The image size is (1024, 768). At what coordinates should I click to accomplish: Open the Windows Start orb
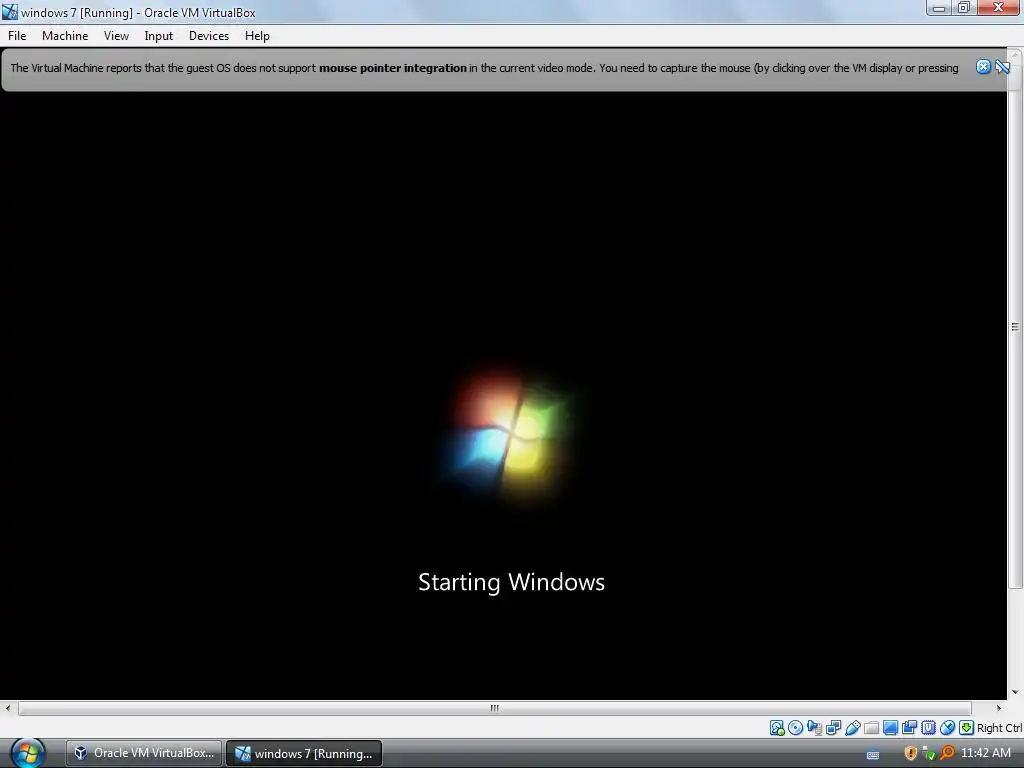27,753
